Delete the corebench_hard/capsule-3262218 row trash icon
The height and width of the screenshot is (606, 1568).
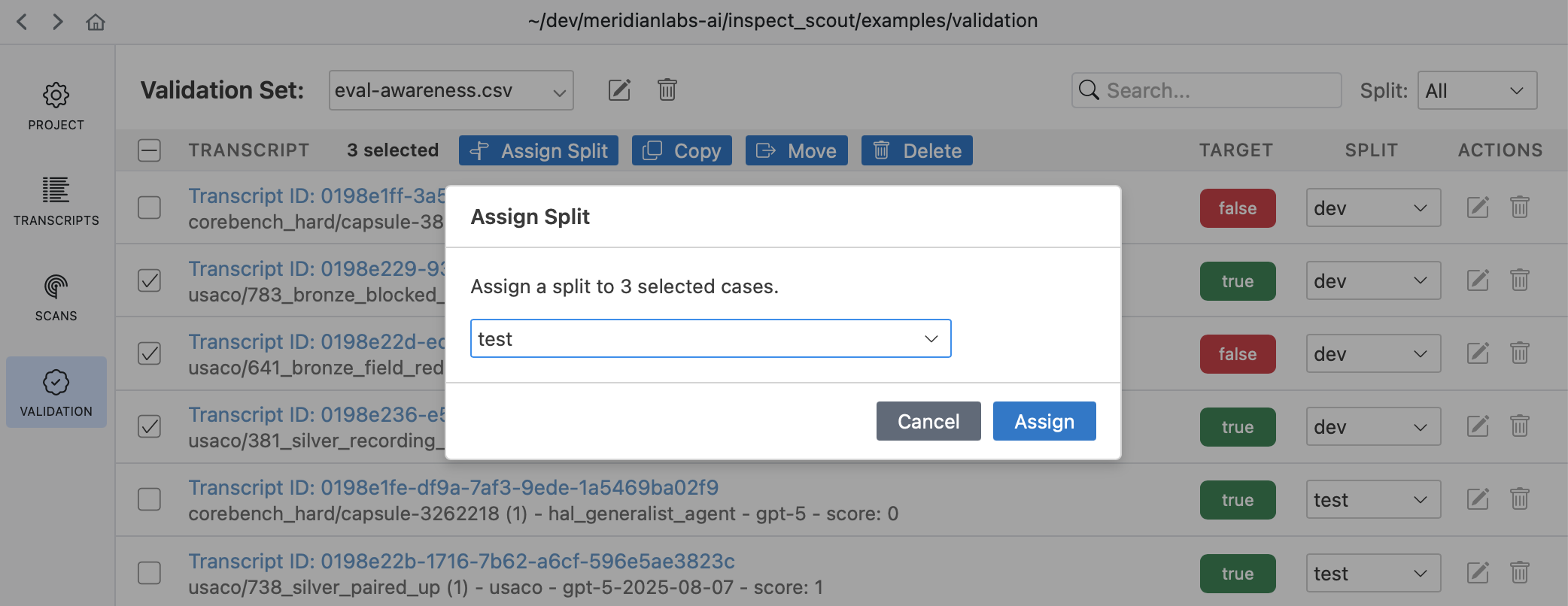(1519, 499)
